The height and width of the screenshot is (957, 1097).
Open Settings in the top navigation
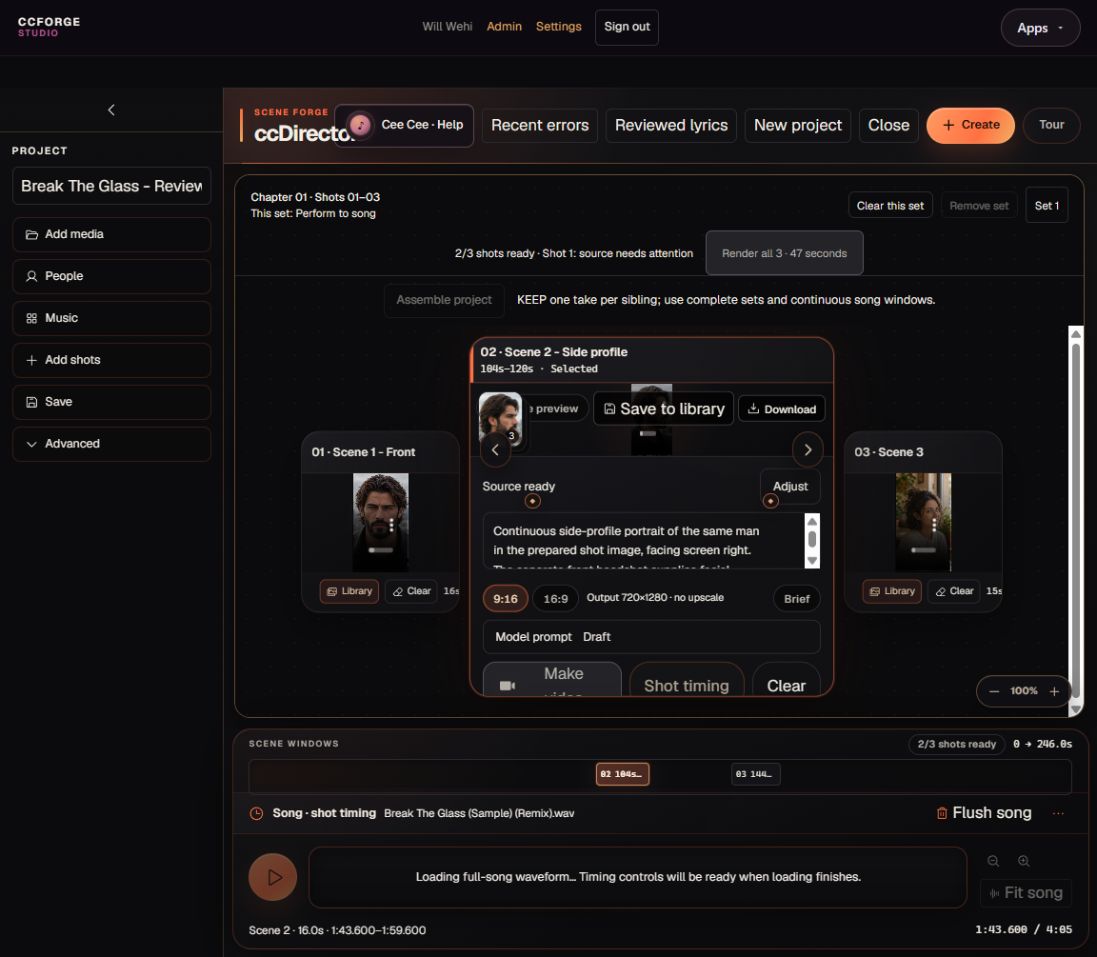click(558, 27)
